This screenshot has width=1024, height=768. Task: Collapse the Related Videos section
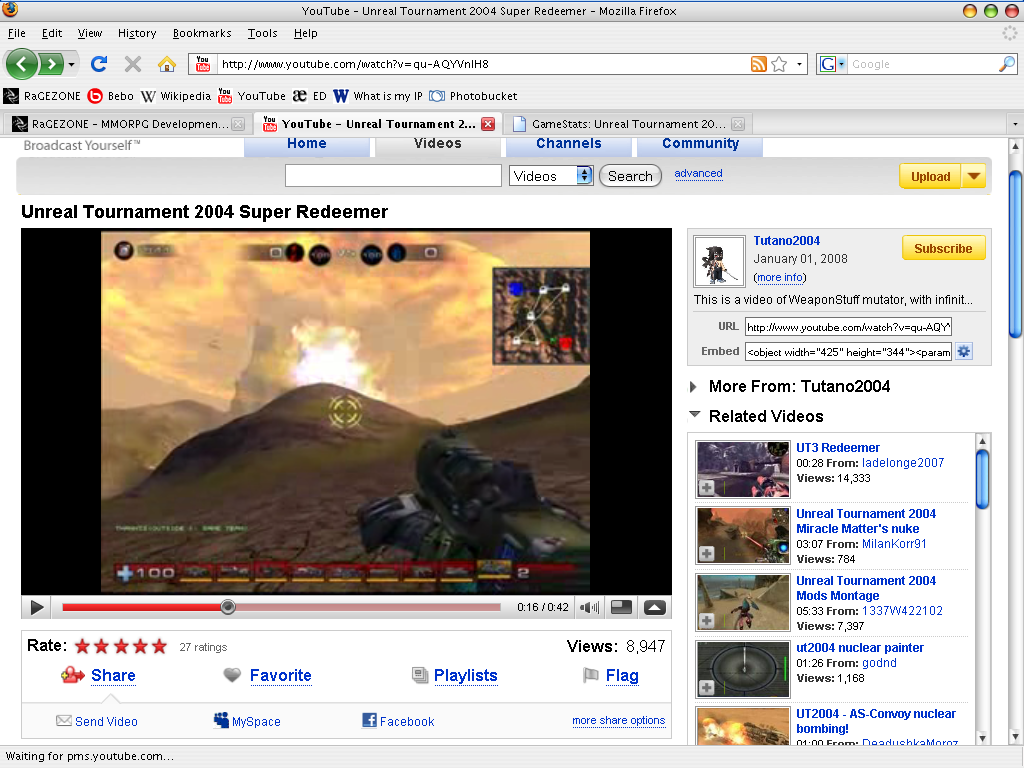(694, 416)
